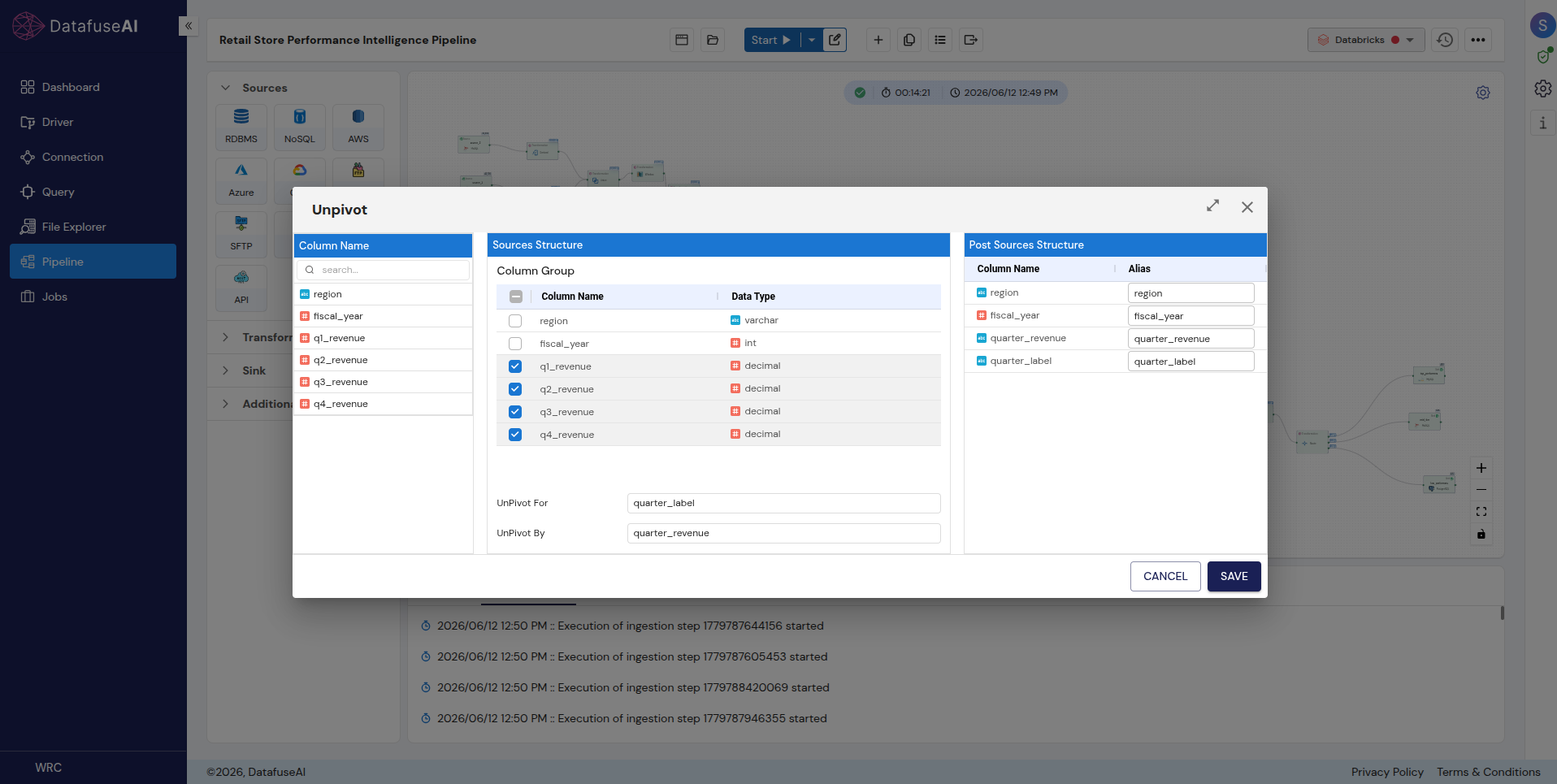Click the export pipeline icon
Viewport: 1557px width, 784px height.
[971, 40]
